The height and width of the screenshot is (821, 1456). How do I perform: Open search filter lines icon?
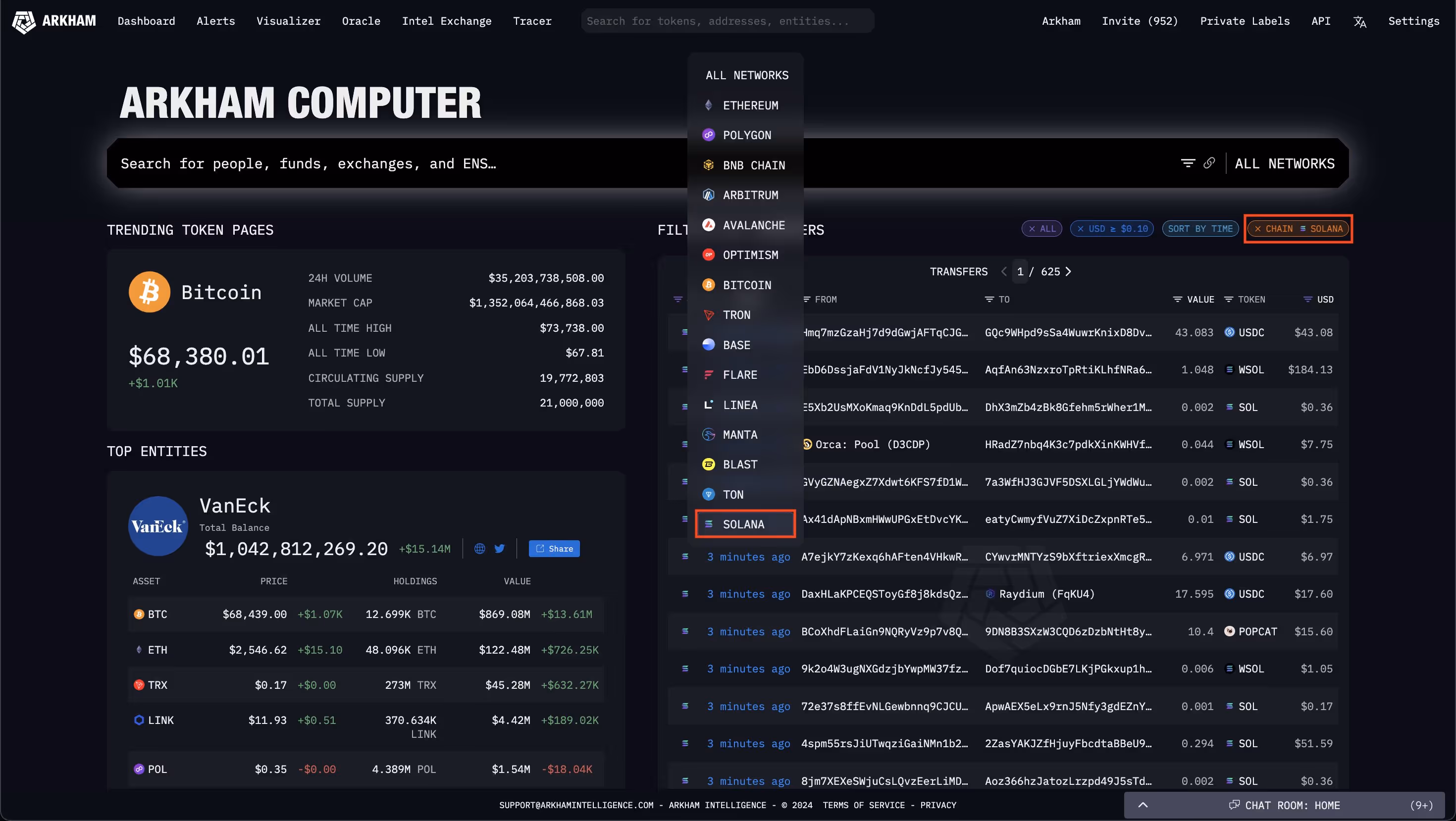(1188, 163)
